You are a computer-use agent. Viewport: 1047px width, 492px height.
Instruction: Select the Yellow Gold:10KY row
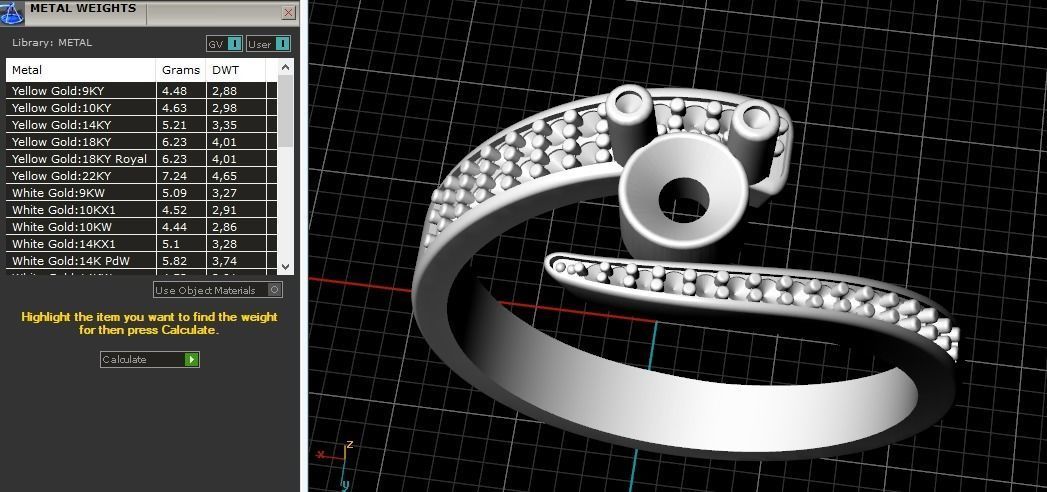point(142,107)
